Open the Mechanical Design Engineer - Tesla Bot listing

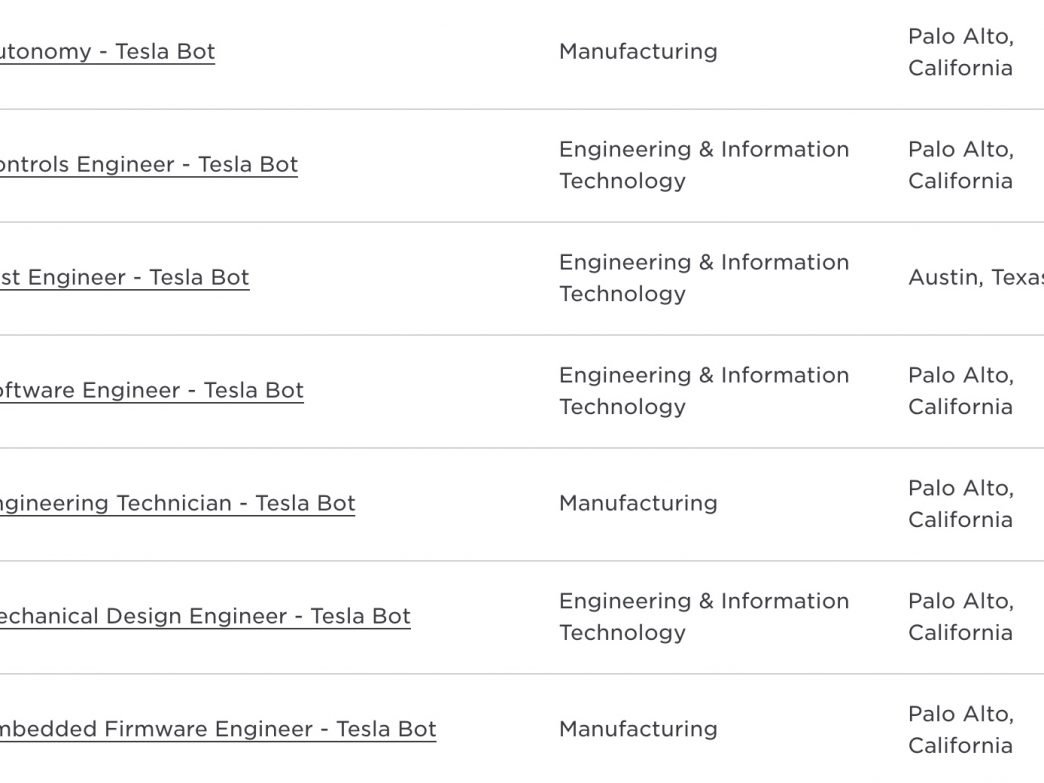(x=205, y=617)
